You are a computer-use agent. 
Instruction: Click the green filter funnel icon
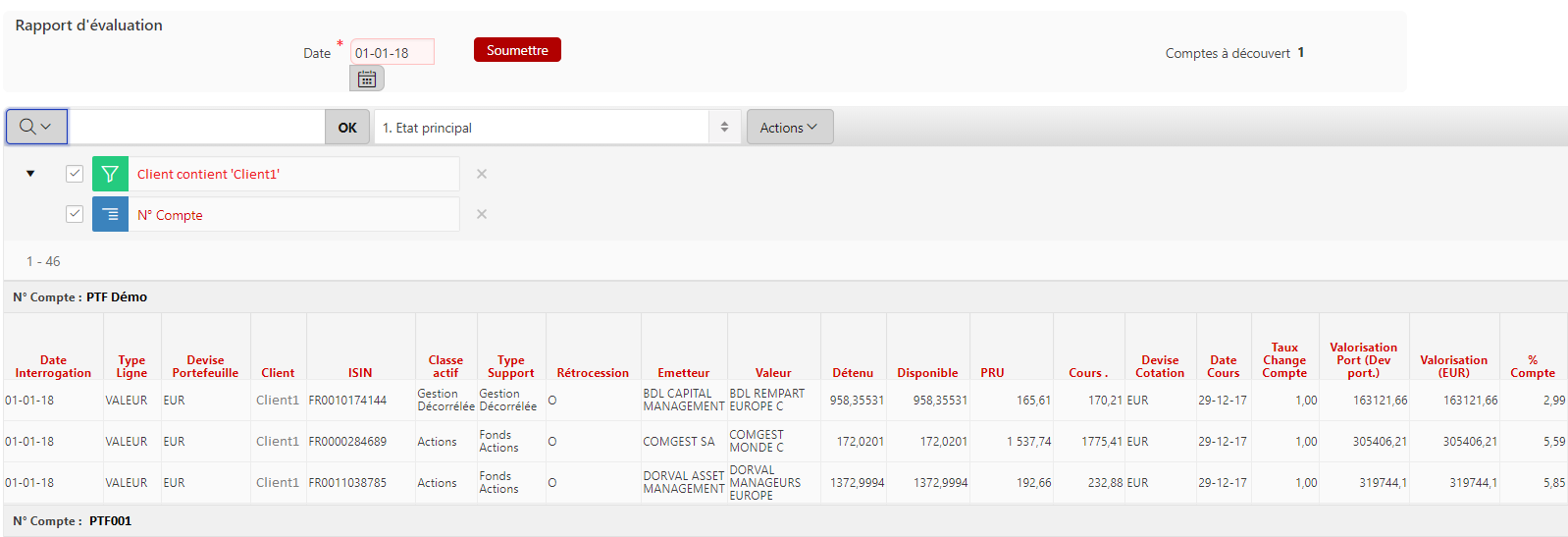(110, 174)
